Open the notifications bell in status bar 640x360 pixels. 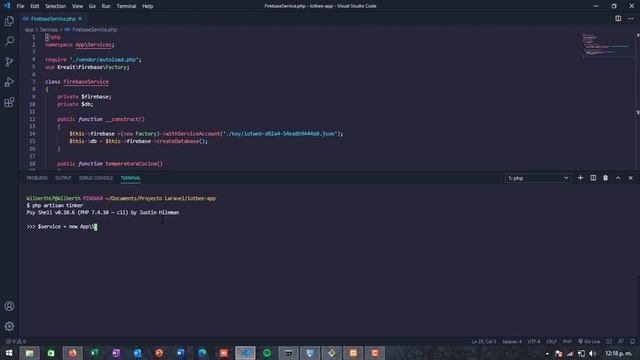coord(632,341)
